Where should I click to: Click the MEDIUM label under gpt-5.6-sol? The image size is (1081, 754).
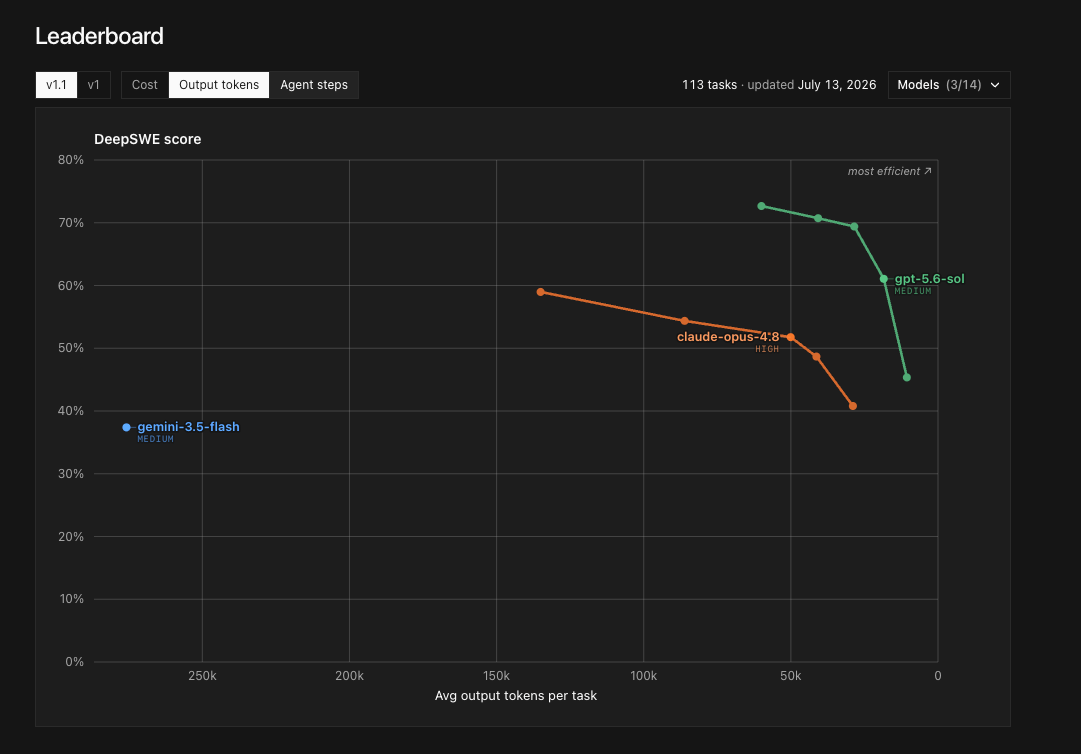913,291
